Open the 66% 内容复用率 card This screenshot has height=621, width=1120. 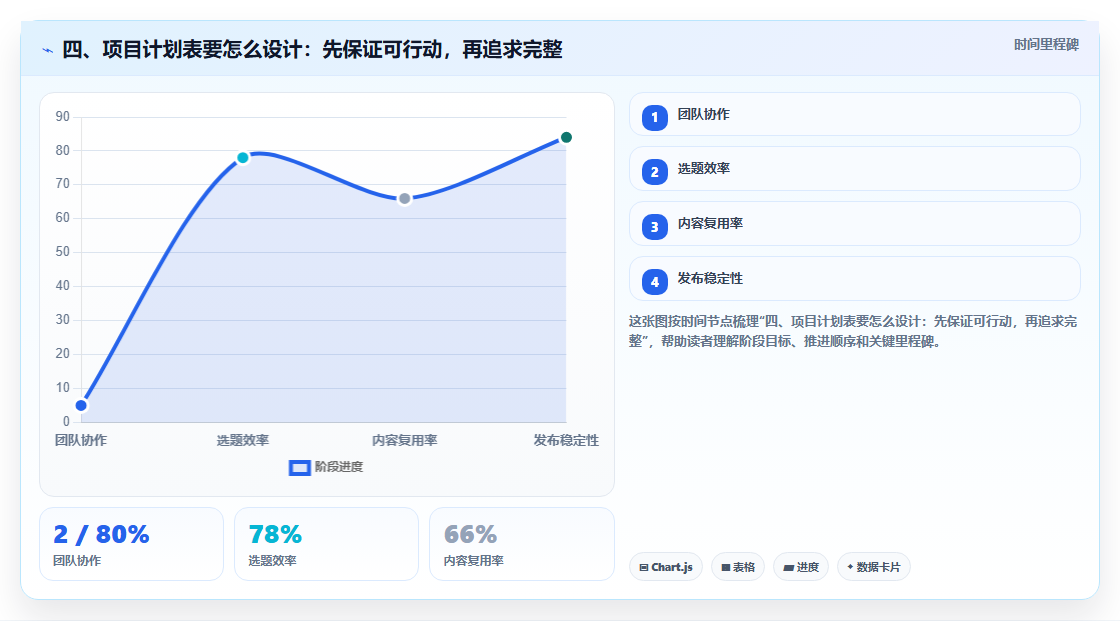pos(521,544)
